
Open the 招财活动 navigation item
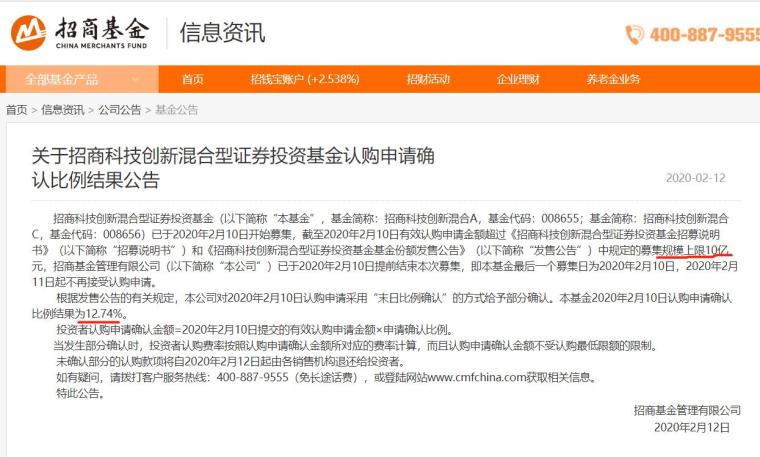click(428, 79)
